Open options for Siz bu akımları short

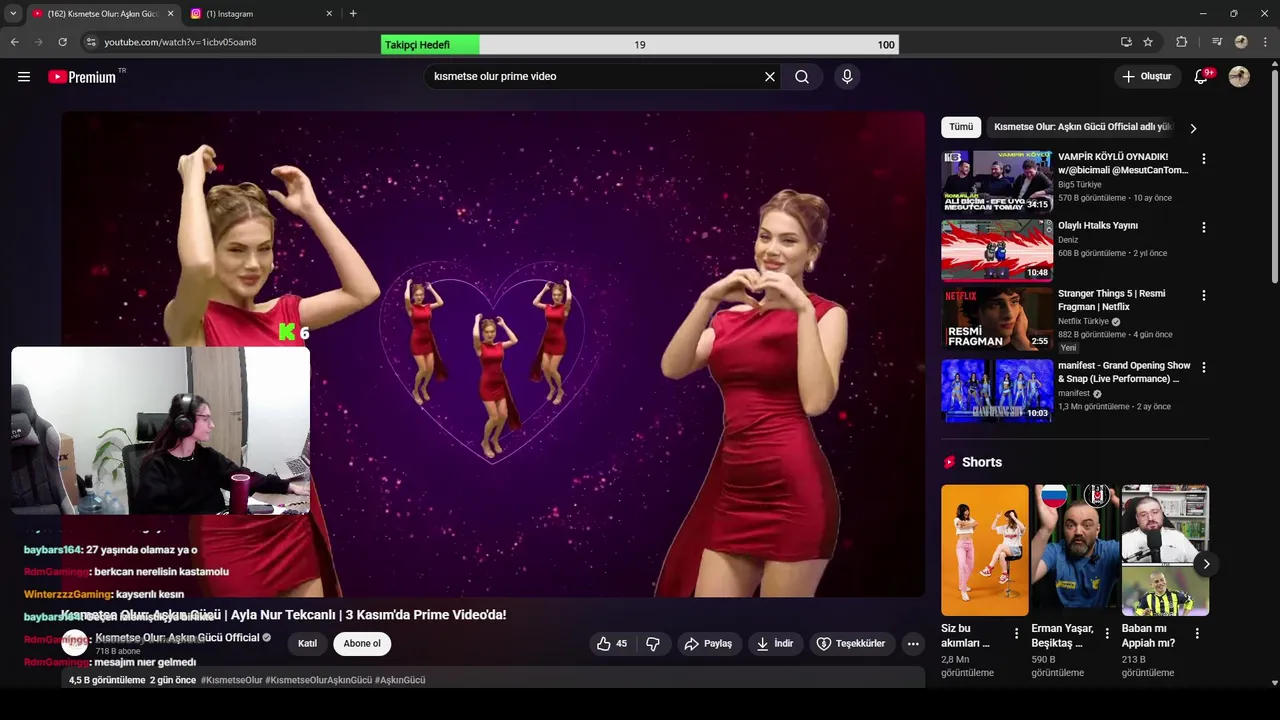click(x=1016, y=633)
